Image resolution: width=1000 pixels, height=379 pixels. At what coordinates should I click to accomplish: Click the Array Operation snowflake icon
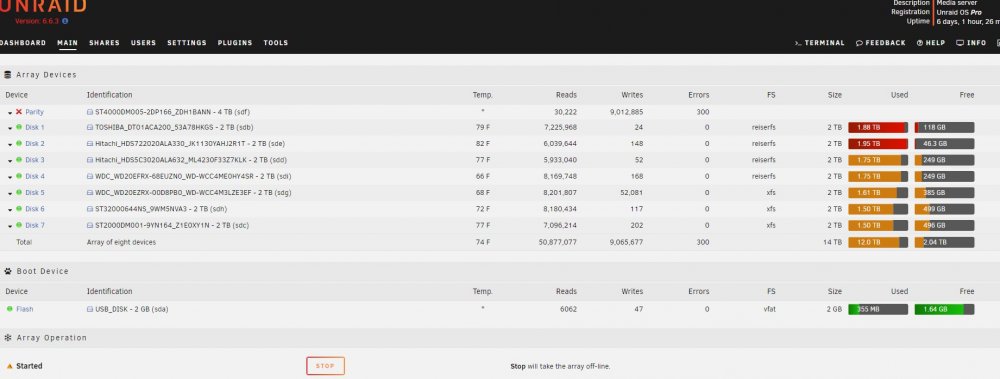[8, 338]
